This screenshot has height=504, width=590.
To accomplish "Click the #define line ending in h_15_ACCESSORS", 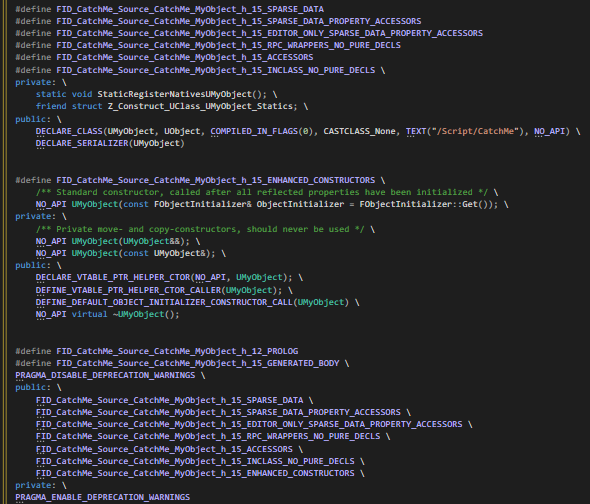I will 164,57.
